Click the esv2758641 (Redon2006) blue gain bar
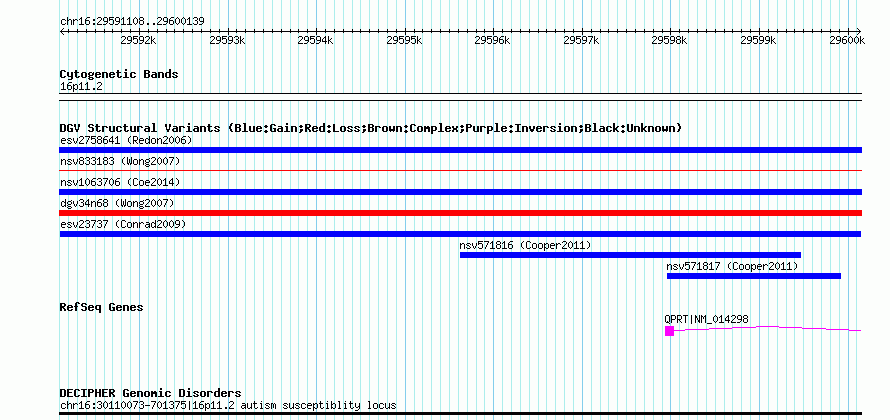Image resolution: width=890 pixels, height=420 pixels. (460, 150)
